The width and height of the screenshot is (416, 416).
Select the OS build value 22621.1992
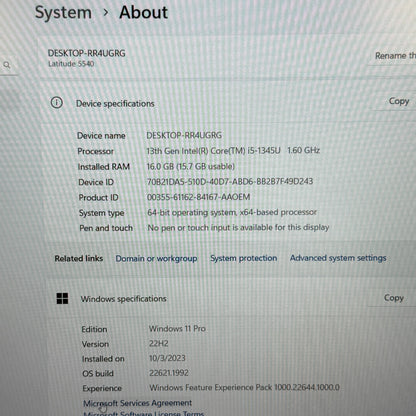coord(169,373)
